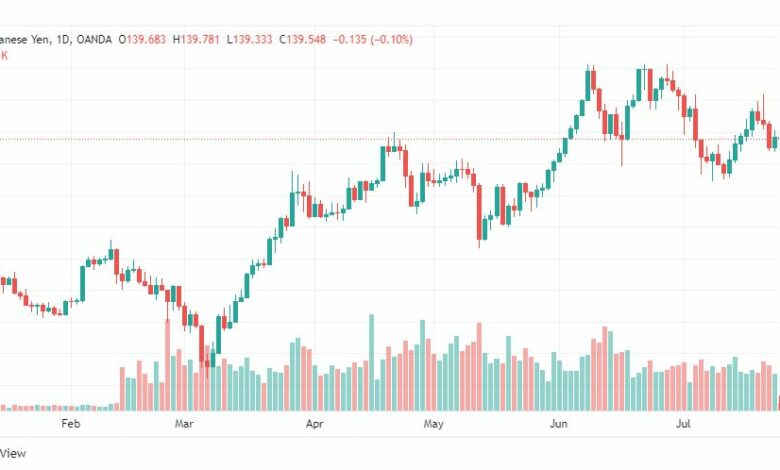
Task: Click the Japanese Yen 1D OANDA symbol title
Action: click(56, 39)
